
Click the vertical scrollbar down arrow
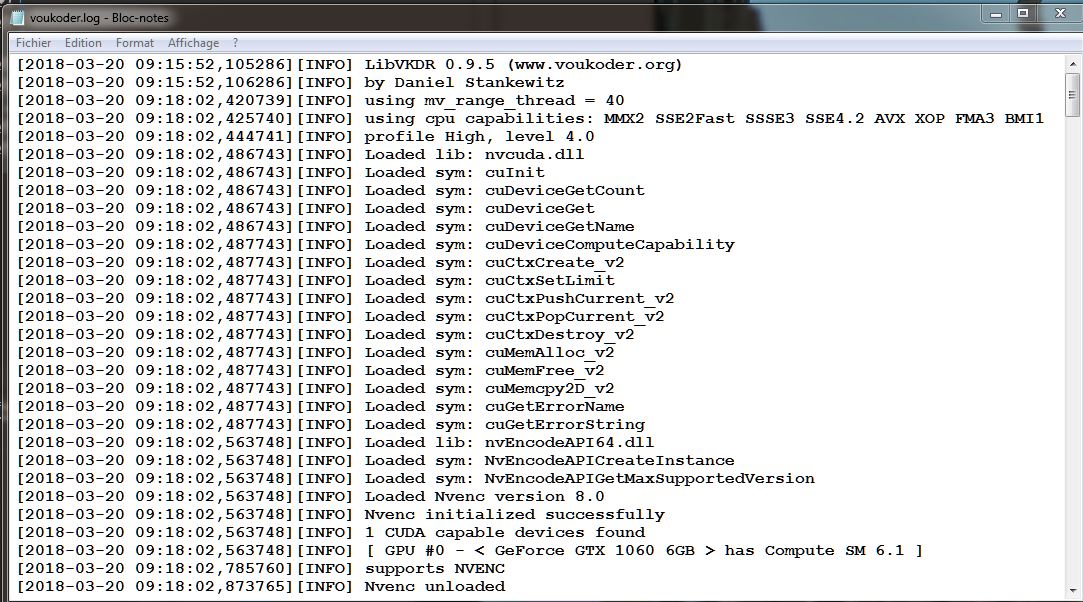point(1073,591)
